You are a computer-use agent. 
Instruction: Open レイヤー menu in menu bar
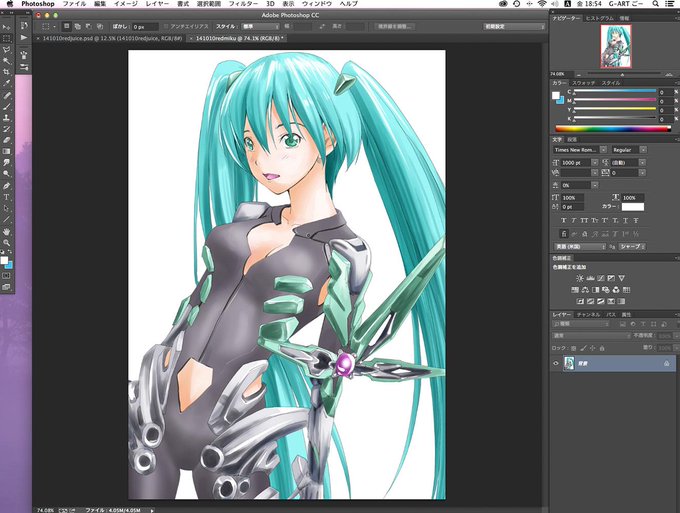[157, 4]
